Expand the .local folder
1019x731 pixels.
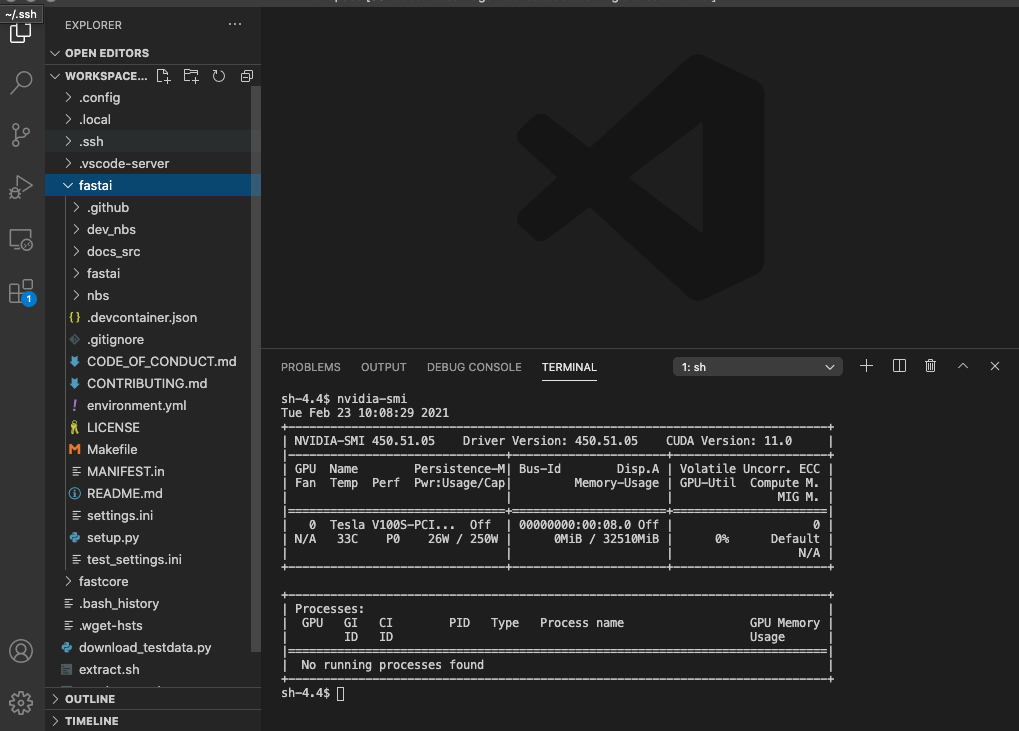(153, 120)
